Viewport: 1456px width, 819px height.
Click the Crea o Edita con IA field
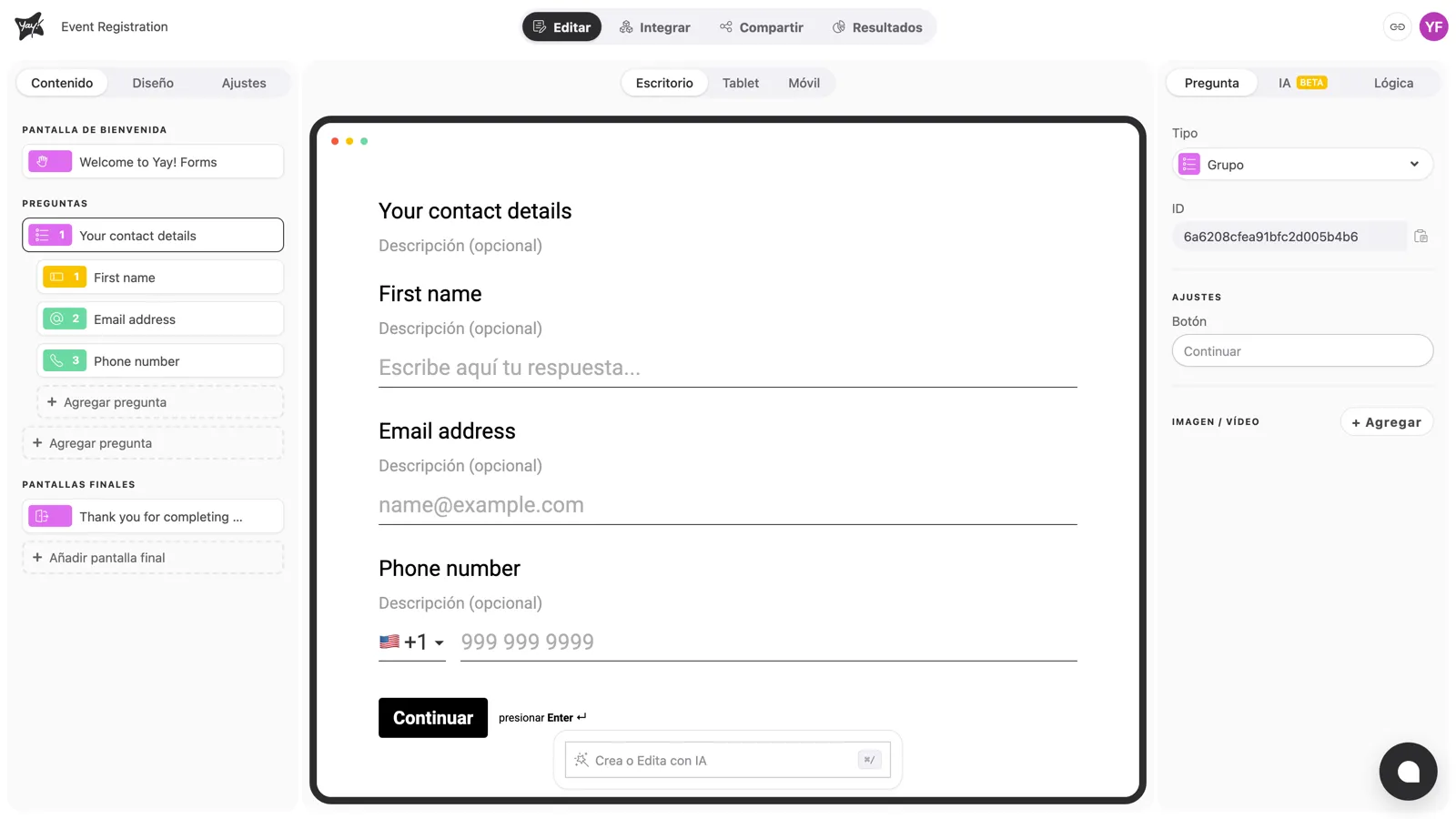click(728, 760)
